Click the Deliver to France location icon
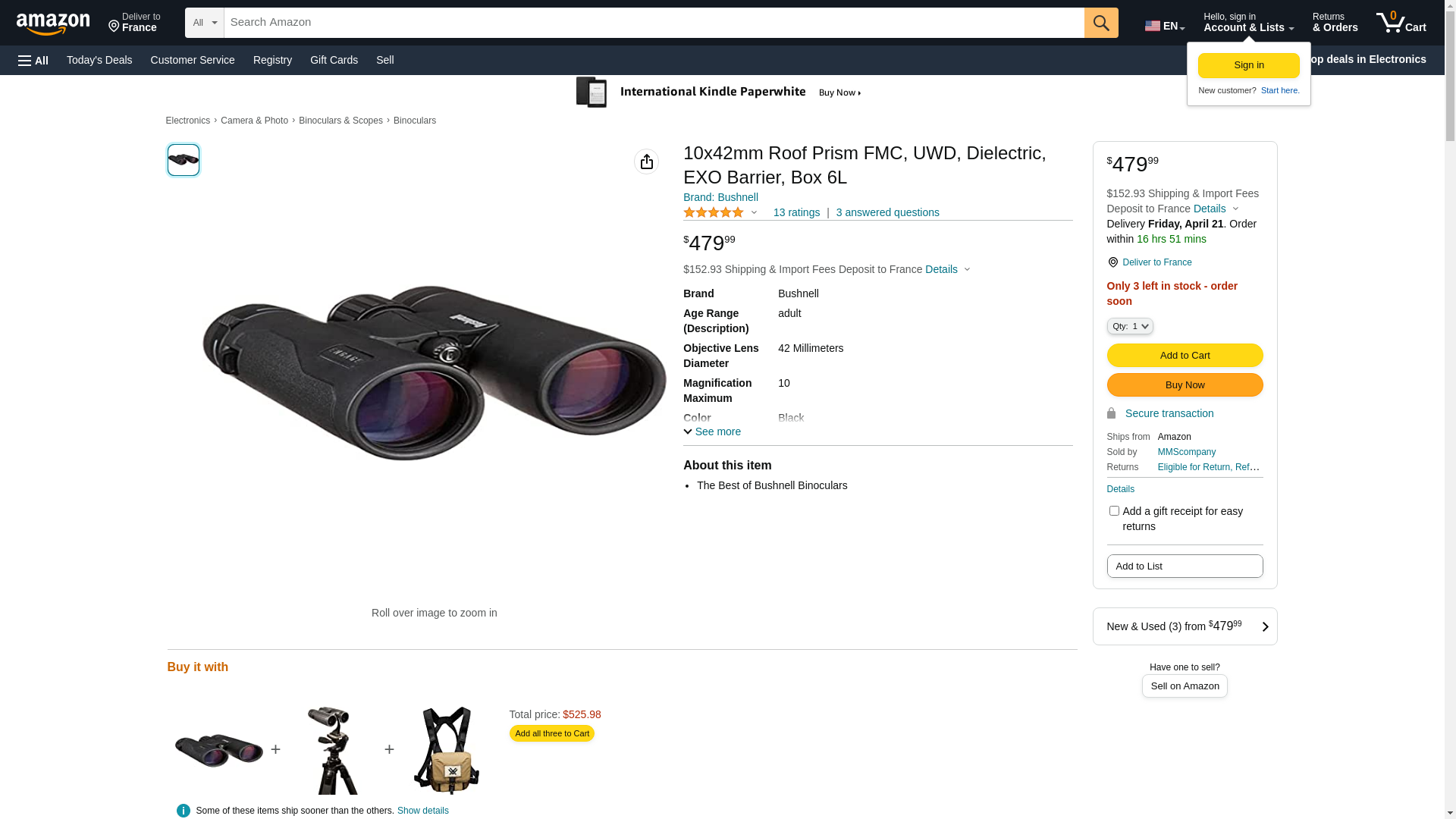The width and height of the screenshot is (1456, 819). (x=1112, y=262)
